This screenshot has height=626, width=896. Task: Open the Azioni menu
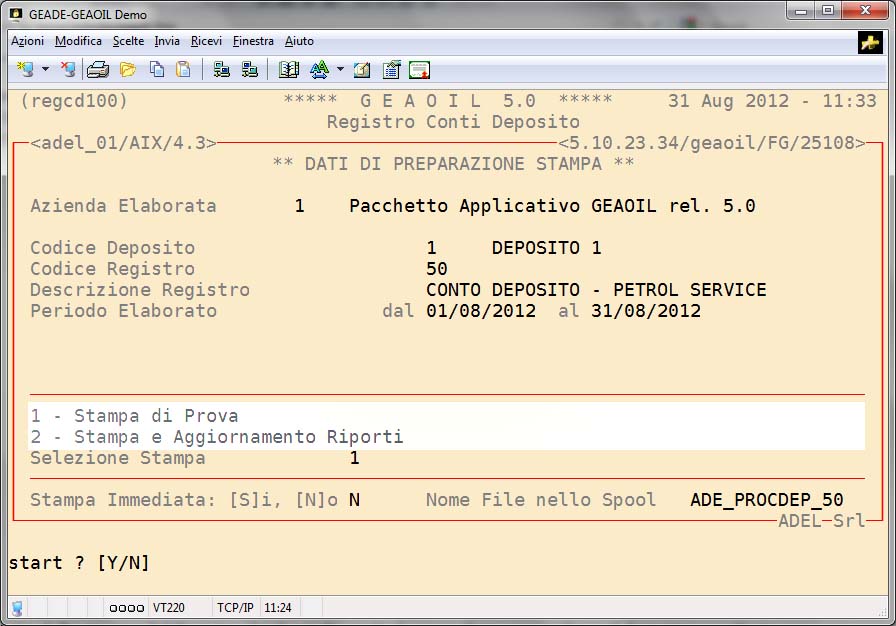pos(27,41)
